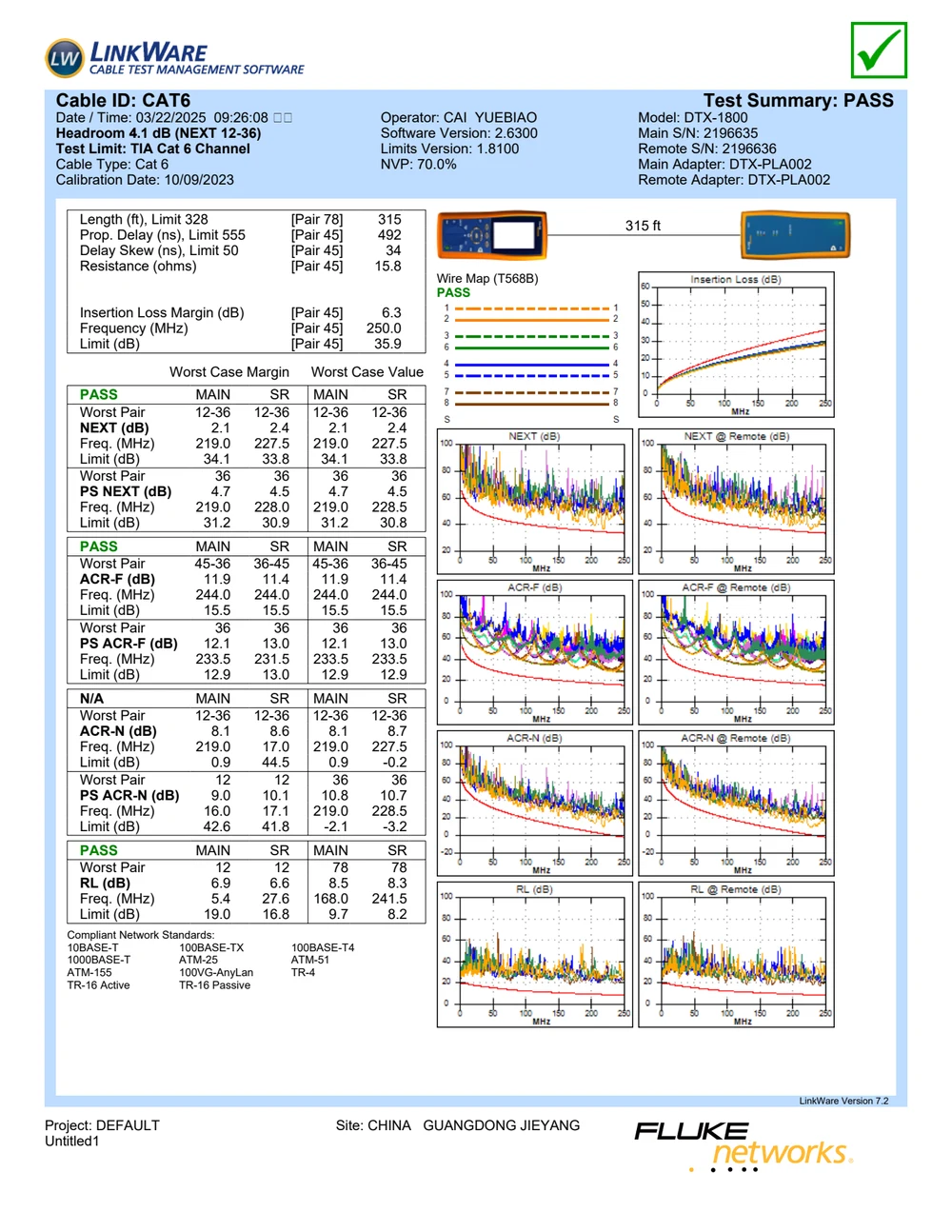The image size is (952, 1232).
Task: Click the ACR-N (dB) table label
Action: pos(118,731)
